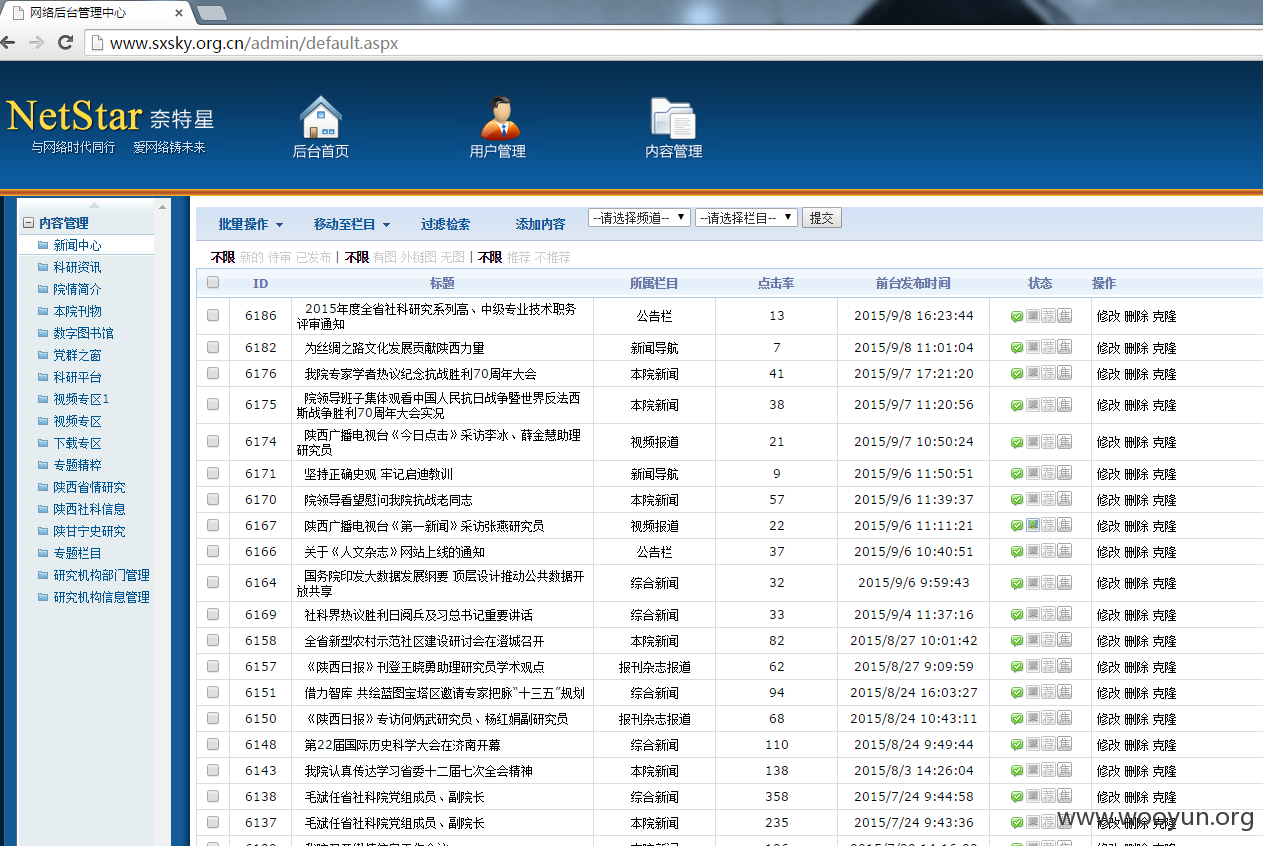Select 研究机构部门管理 in the sidebar

[x=101, y=575]
